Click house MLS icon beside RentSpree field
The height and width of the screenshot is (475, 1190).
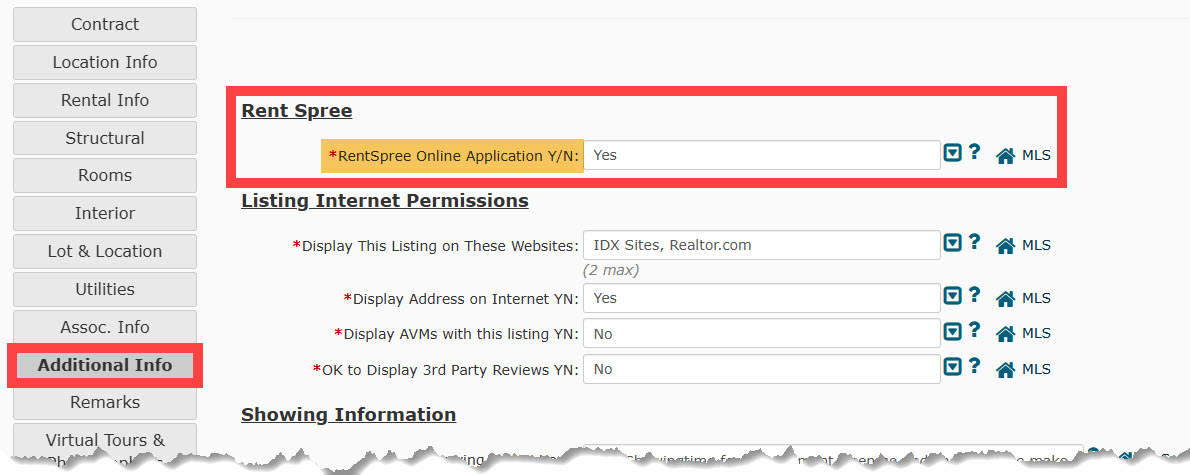1005,156
